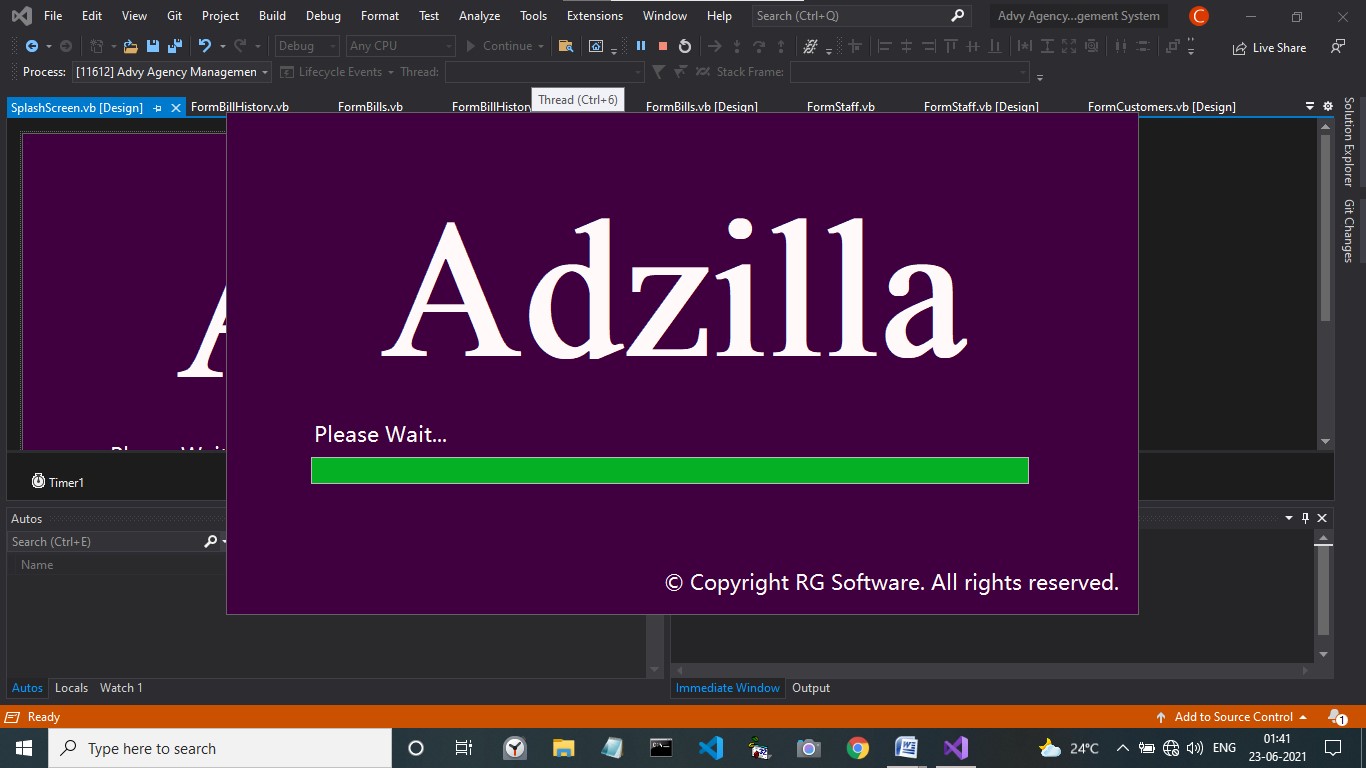The image size is (1366, 768).
Task: Open the Analyze menu
Action: pyautogui.click(x=479, y=16)
